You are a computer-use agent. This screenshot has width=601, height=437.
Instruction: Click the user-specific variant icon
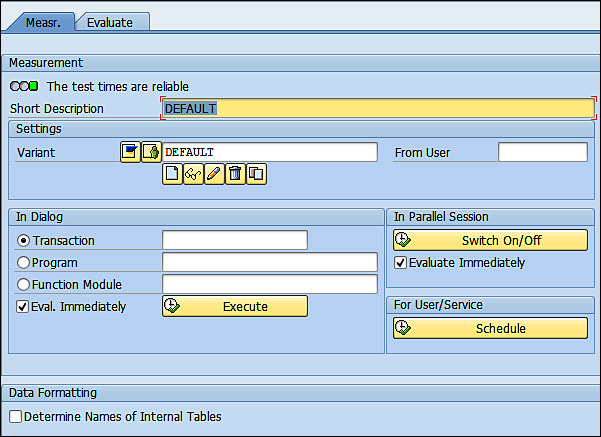[151, 152]
